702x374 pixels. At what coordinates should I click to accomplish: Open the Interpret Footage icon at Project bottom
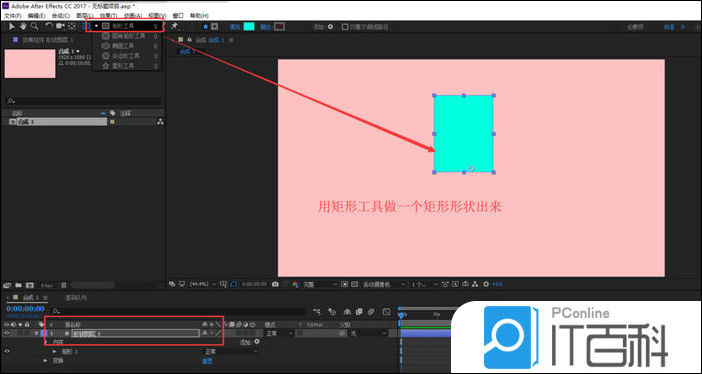(x=7, y=285)
